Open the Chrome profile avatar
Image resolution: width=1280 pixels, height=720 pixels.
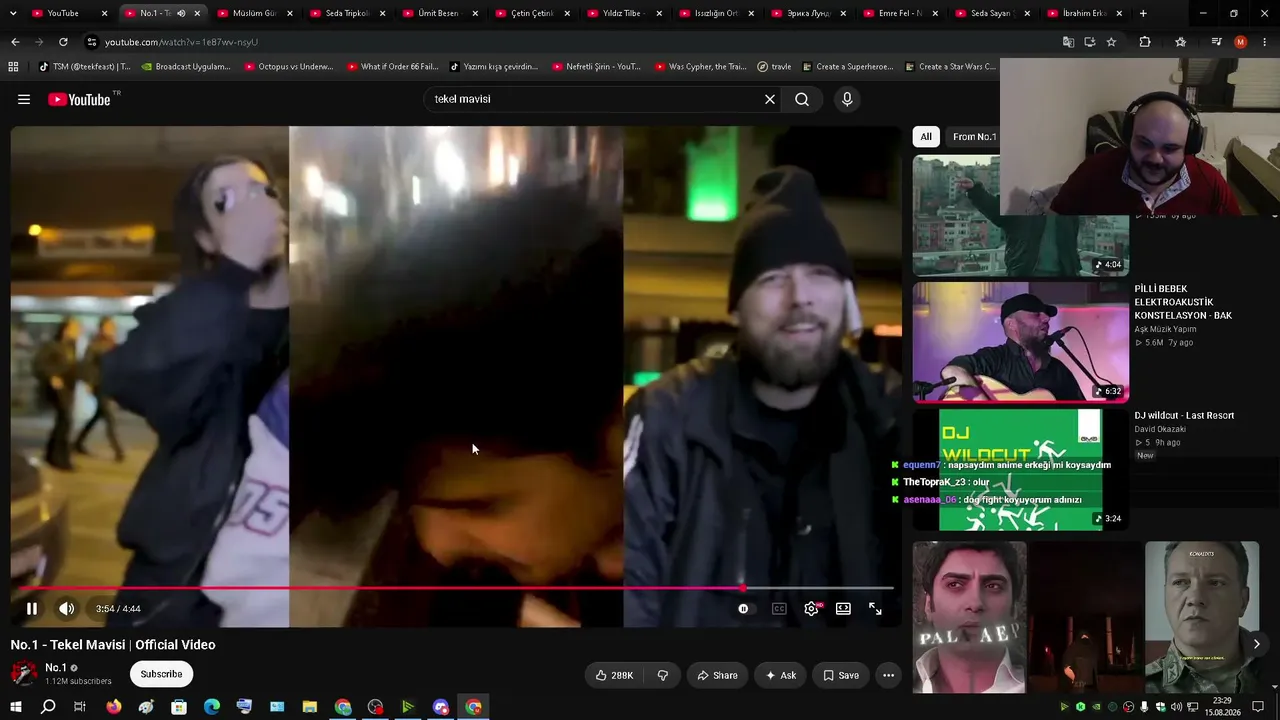tap(1240, 42)
